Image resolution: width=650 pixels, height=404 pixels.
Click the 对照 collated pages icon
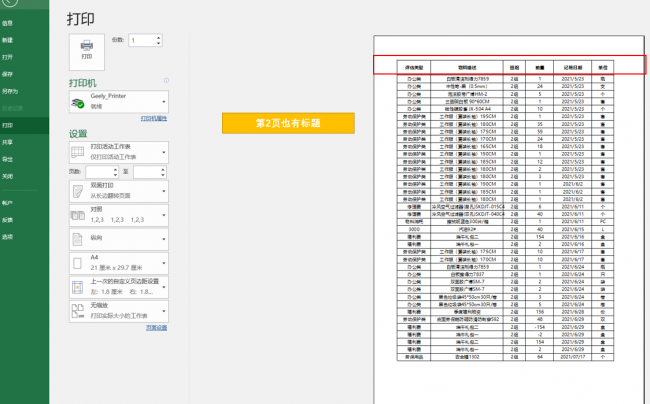pos(78,215)
